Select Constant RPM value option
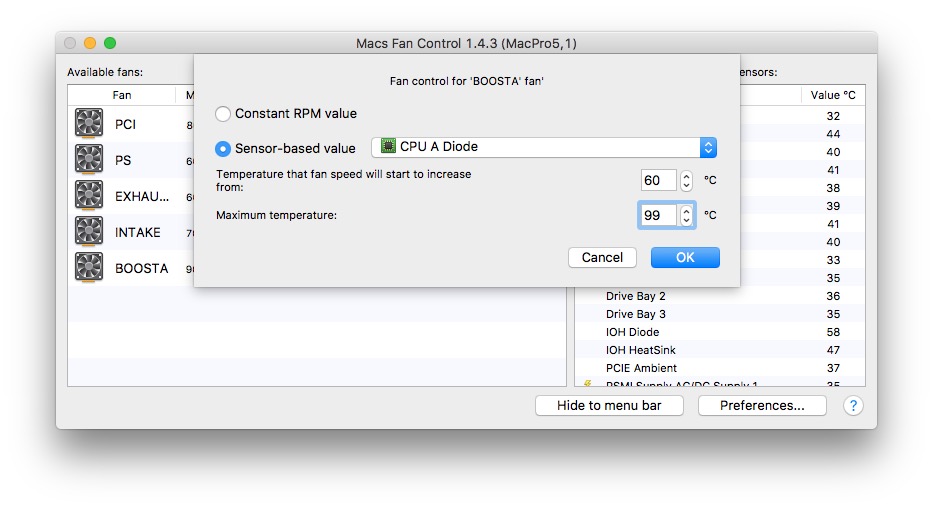933x509 pixels. pos(223,114)
